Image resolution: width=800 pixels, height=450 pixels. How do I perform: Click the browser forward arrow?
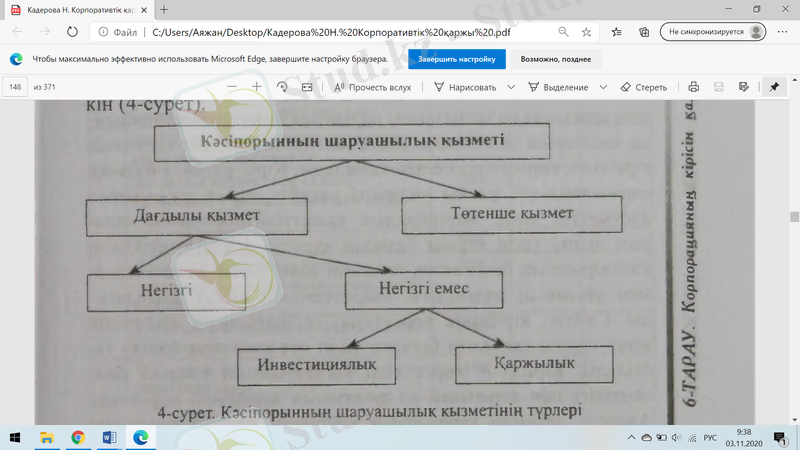tap(45, 32)
